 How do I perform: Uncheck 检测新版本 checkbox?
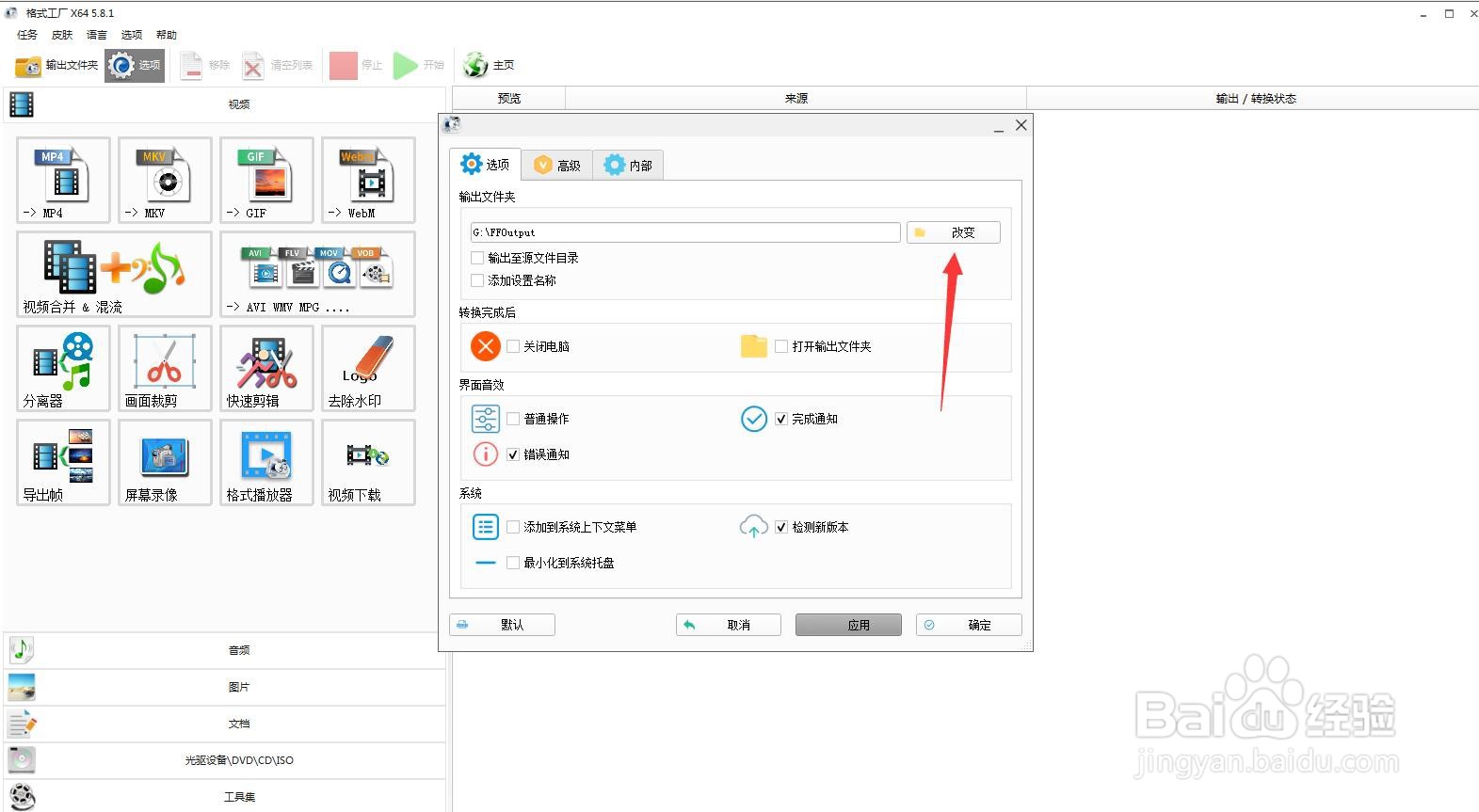781,527
